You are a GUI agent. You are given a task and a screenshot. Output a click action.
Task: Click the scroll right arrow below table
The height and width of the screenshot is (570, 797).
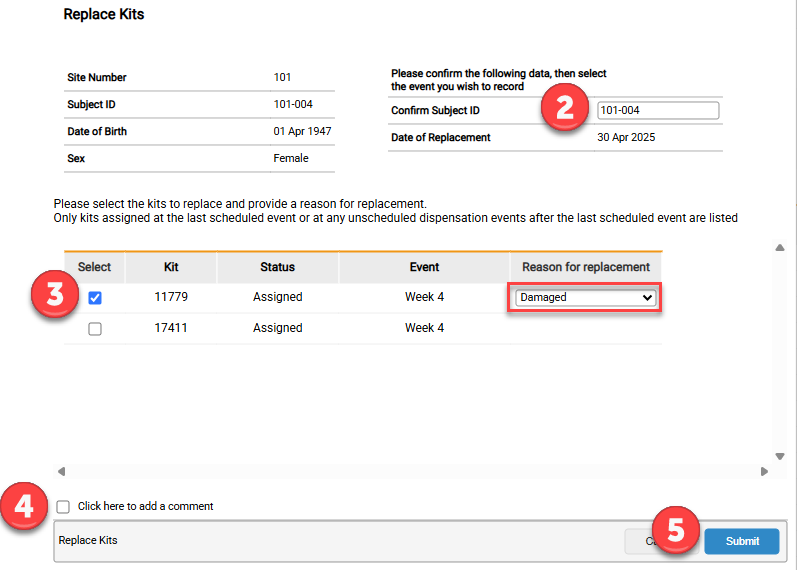click(x=764, y=471)
